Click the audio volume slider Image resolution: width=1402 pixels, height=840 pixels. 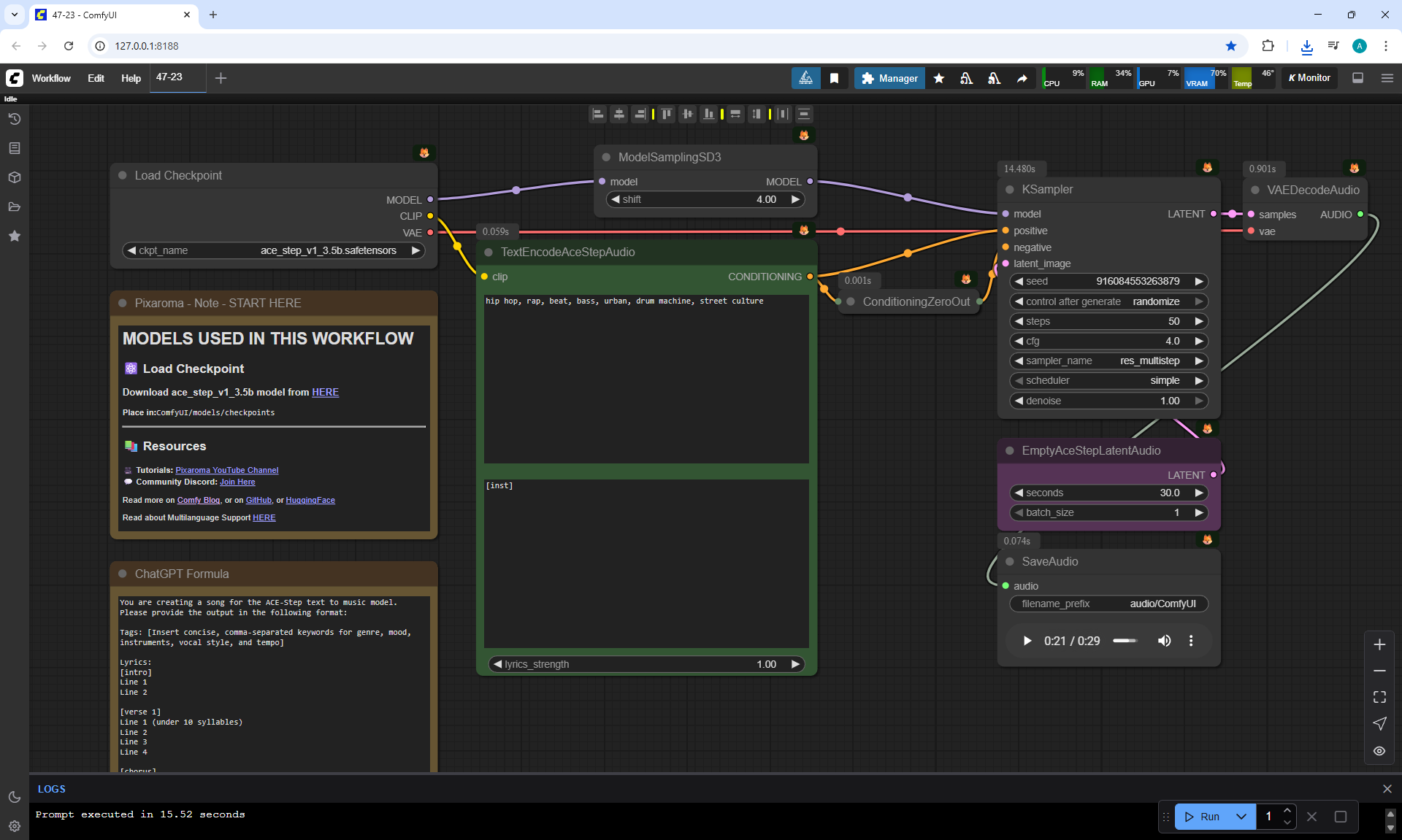click(x=1125, y=641)
